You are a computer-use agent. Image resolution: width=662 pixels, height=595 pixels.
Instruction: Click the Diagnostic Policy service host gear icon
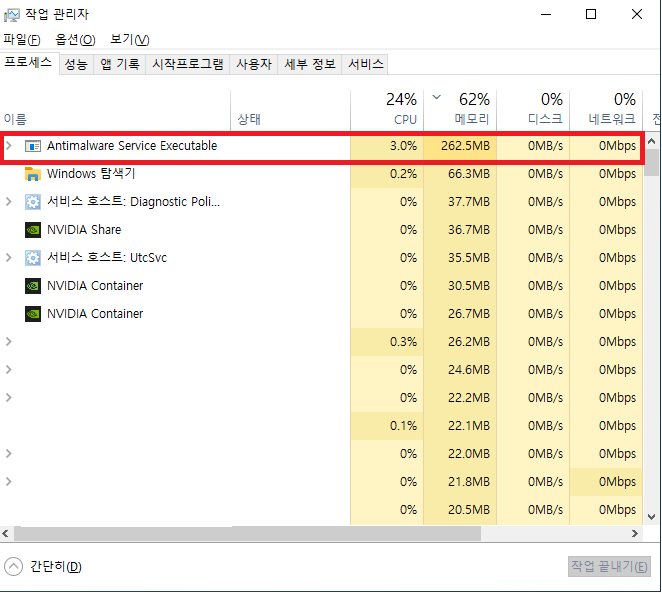coord(33,202)
